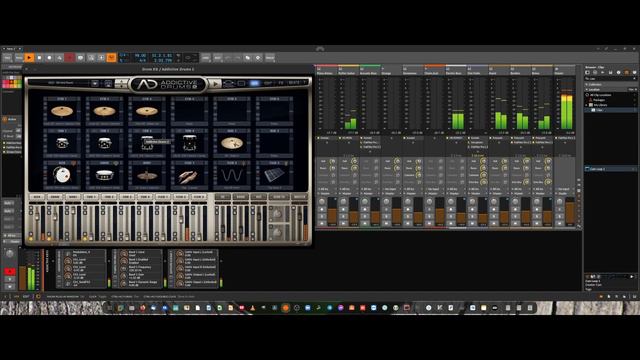Mute the Acoustic Bass mixer channel
Screen dimensions: 640x360
pos(365,223)
